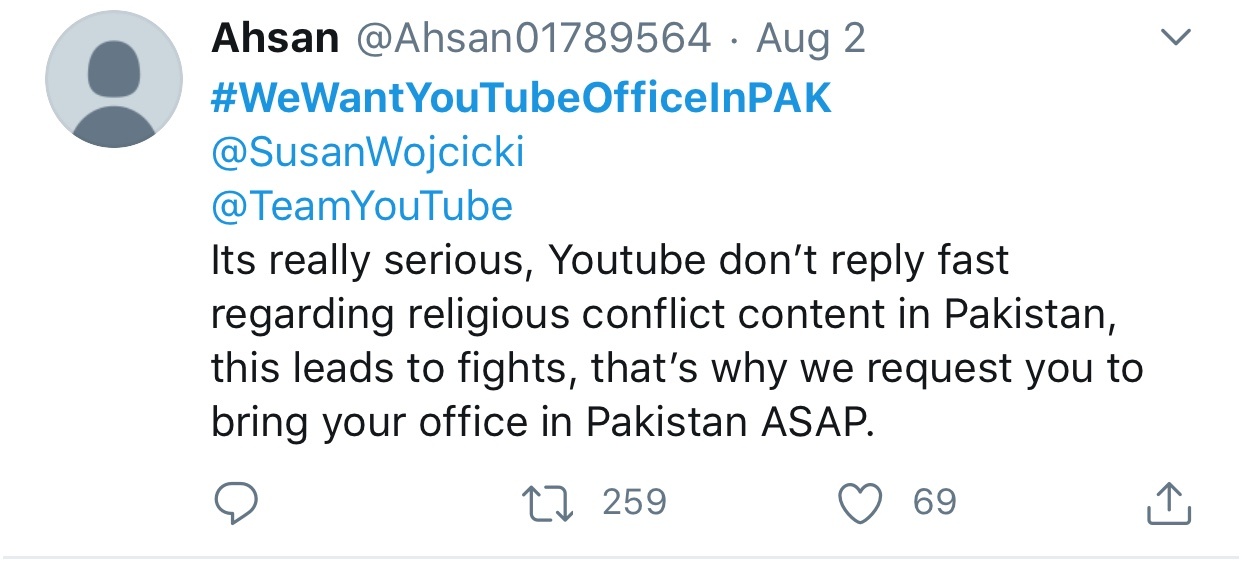The height and width of the screenshot is (574, 1242).
Task: Open tweet detail via 'Its really serious' line
Action: tap(610, 261)
